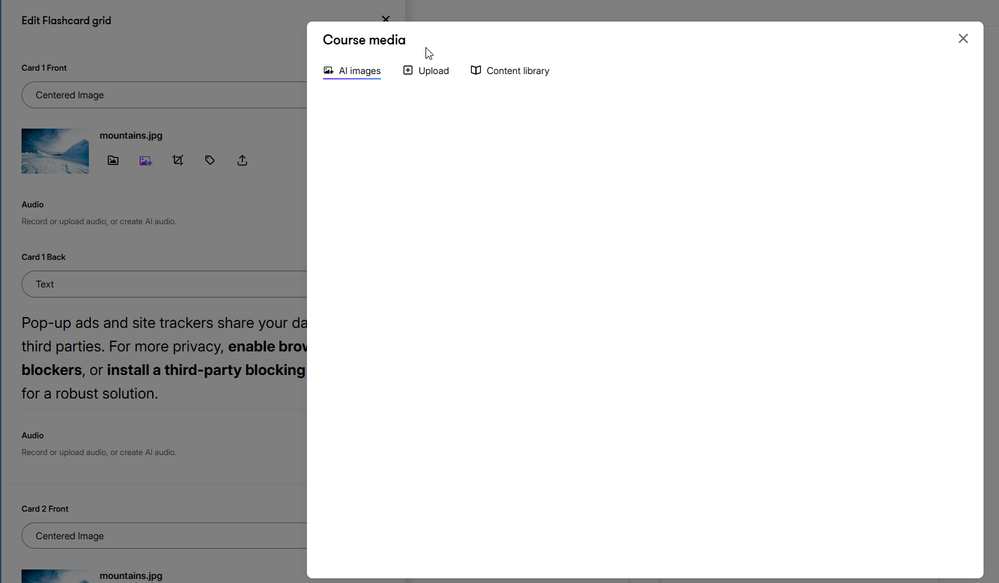Open Card 2 Front Centered Image dropdown
This screenshot has width=999, height=583.
[x=164, y=536]
